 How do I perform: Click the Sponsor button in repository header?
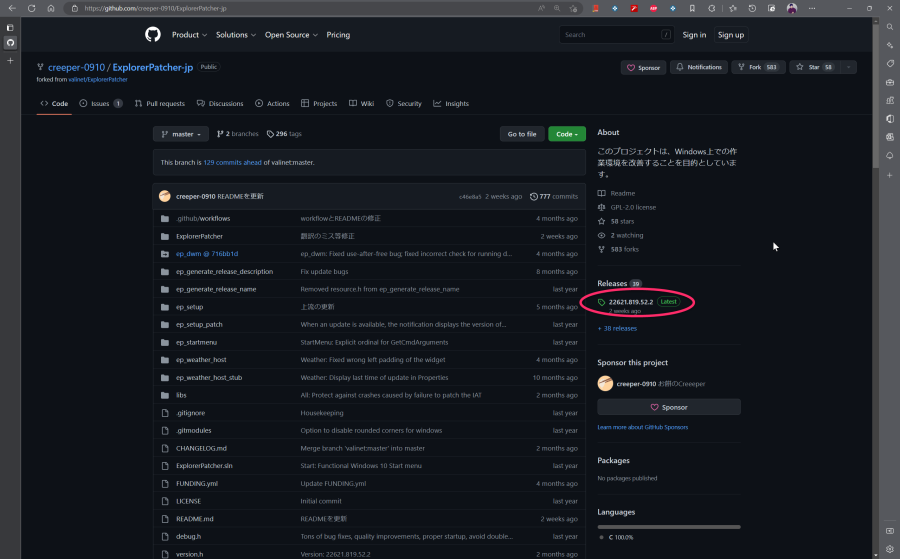pyautogui.click(x=643, y=67)
